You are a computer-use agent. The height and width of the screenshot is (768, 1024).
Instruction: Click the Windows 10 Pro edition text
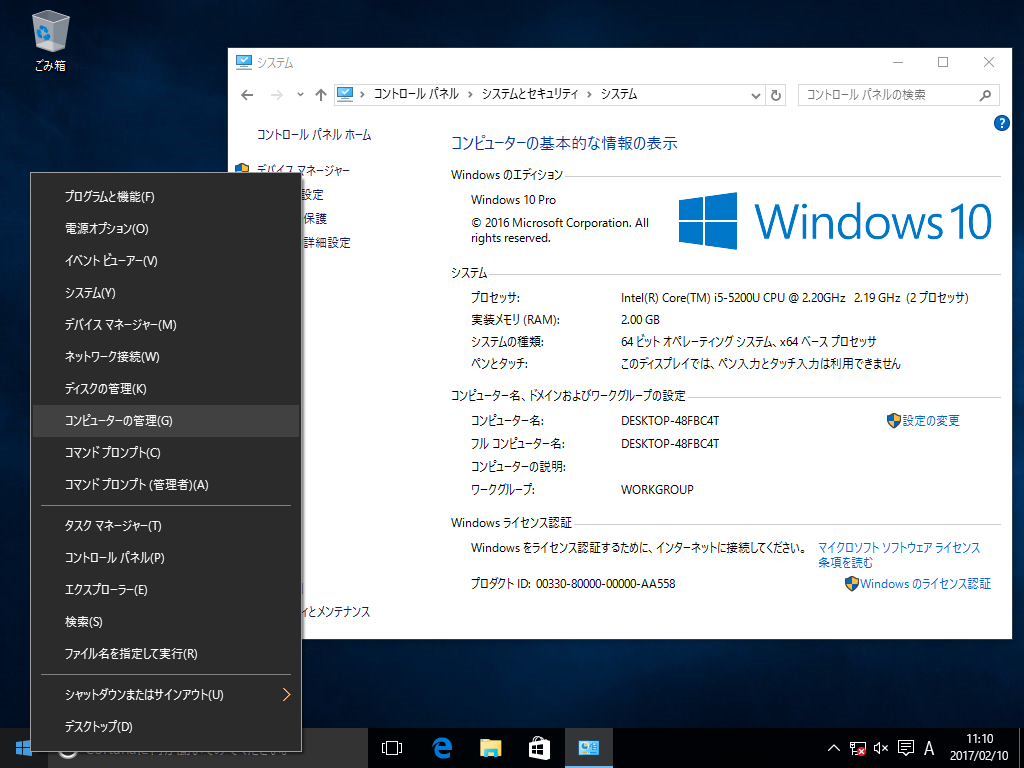point(513,200)
